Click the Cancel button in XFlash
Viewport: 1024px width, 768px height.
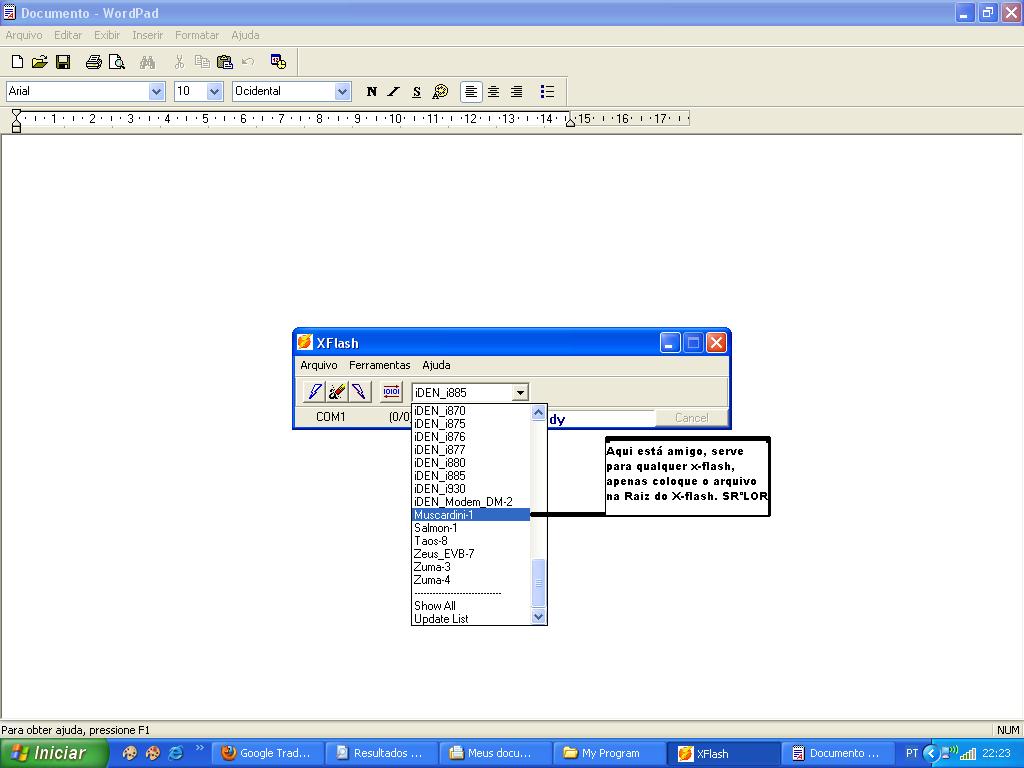coord(691,418)
